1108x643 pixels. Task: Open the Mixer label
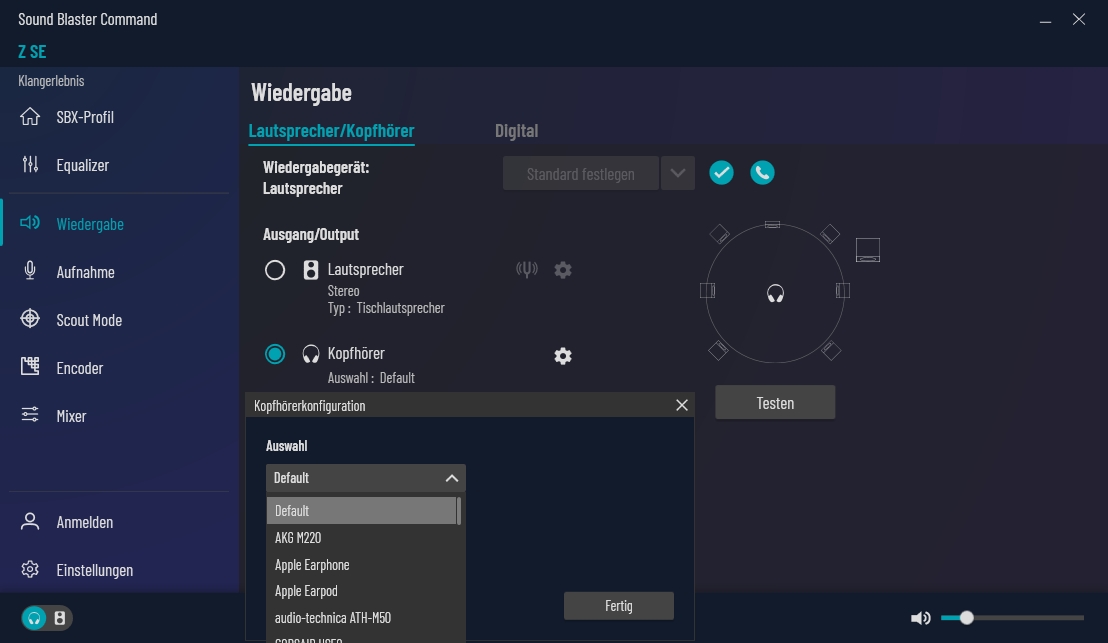71,415
